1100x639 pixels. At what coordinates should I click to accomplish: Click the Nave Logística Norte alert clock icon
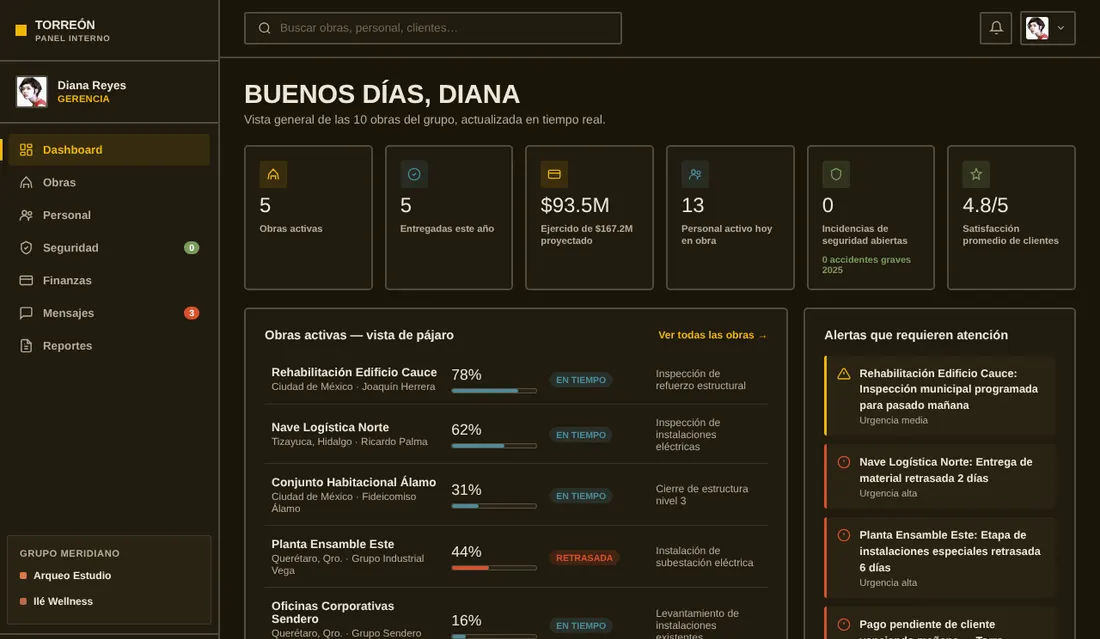click(x=844, y=462)
